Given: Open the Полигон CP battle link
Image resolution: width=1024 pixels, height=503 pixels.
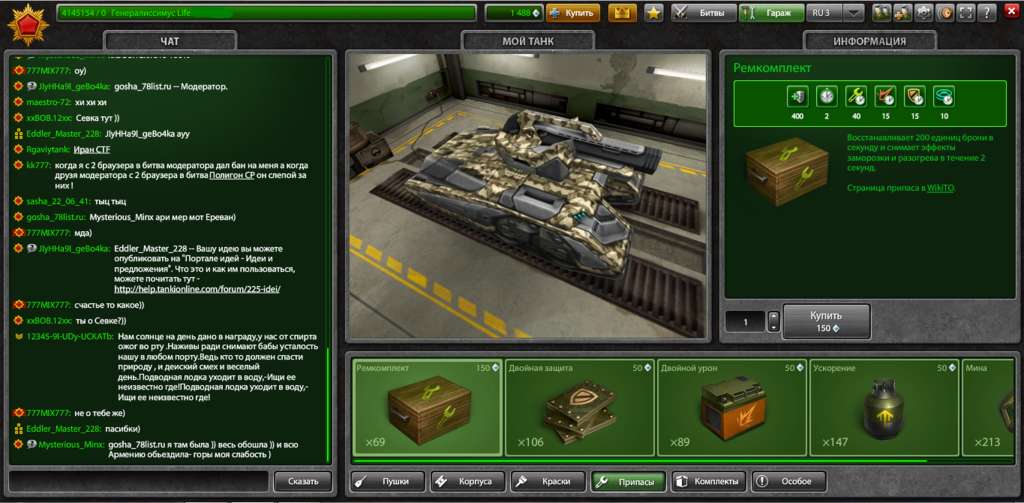Looking at the screenshot, I should [x=232, y=176].
